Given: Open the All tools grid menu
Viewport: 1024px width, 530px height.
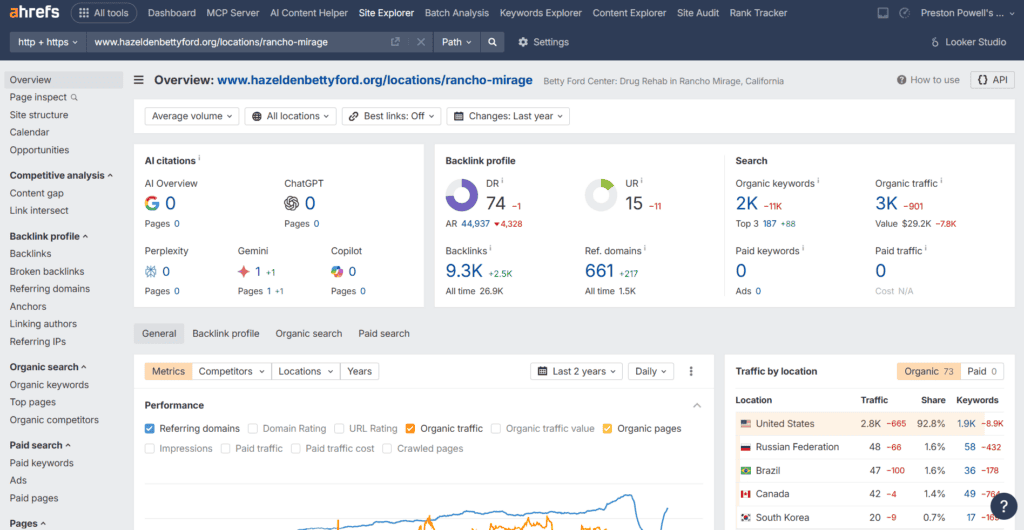Looking at the screenshot, I should pos(104,12).
